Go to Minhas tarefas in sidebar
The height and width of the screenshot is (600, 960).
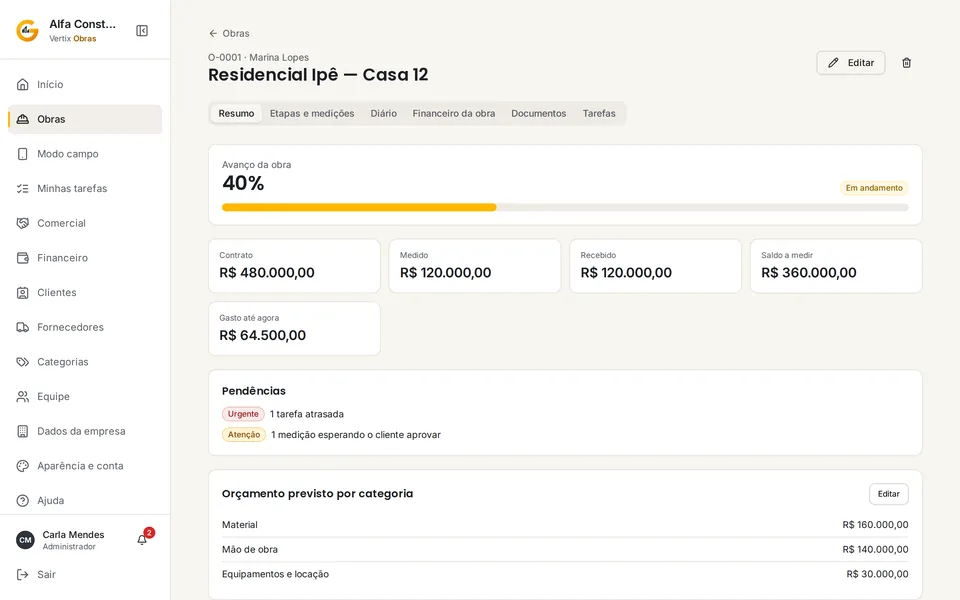[85, 189]
